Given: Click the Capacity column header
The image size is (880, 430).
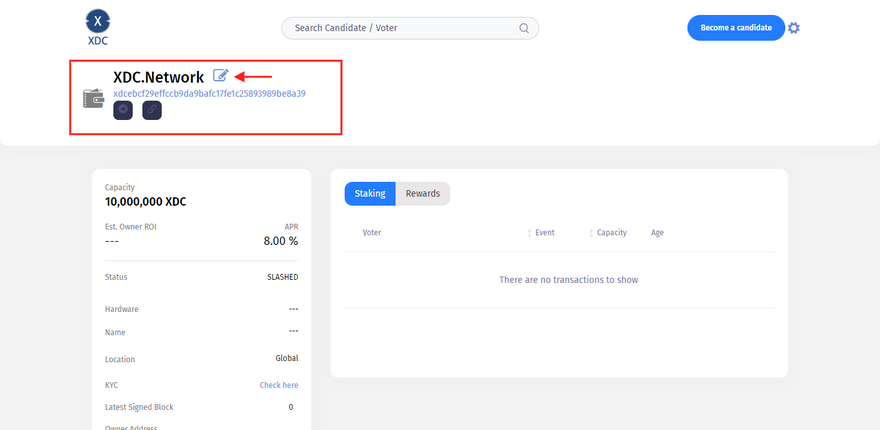Looking at the screenshot, I should click(612, 233).
